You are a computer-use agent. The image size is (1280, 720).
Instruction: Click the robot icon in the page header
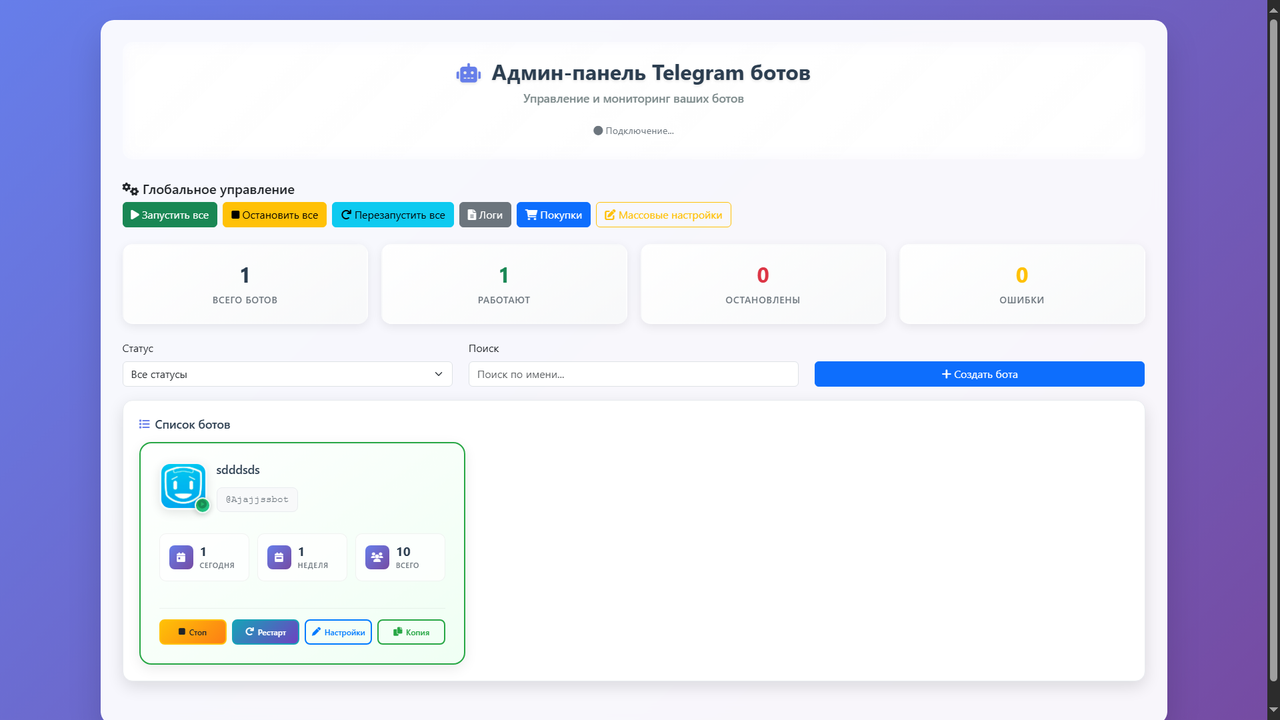click(468, 73)
